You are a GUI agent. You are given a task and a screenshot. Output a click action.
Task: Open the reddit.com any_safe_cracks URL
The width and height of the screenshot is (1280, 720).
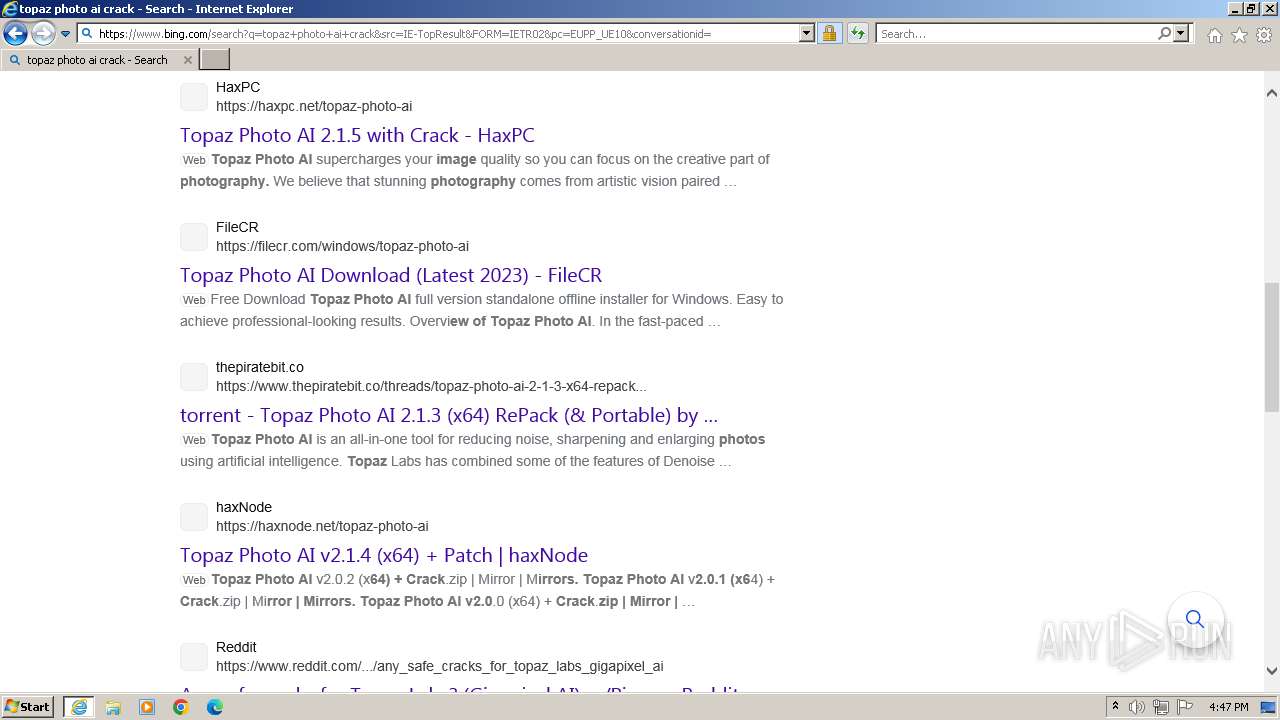[439, 666]
